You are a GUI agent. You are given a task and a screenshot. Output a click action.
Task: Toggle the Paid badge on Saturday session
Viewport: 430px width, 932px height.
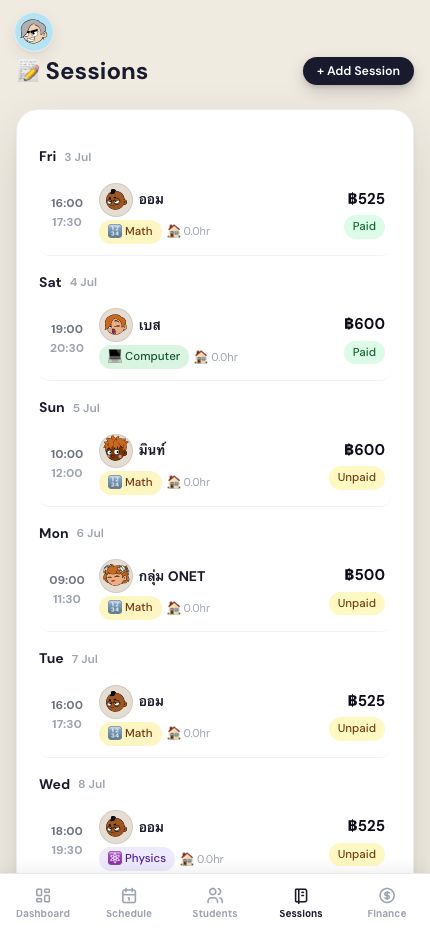[364, 352]
